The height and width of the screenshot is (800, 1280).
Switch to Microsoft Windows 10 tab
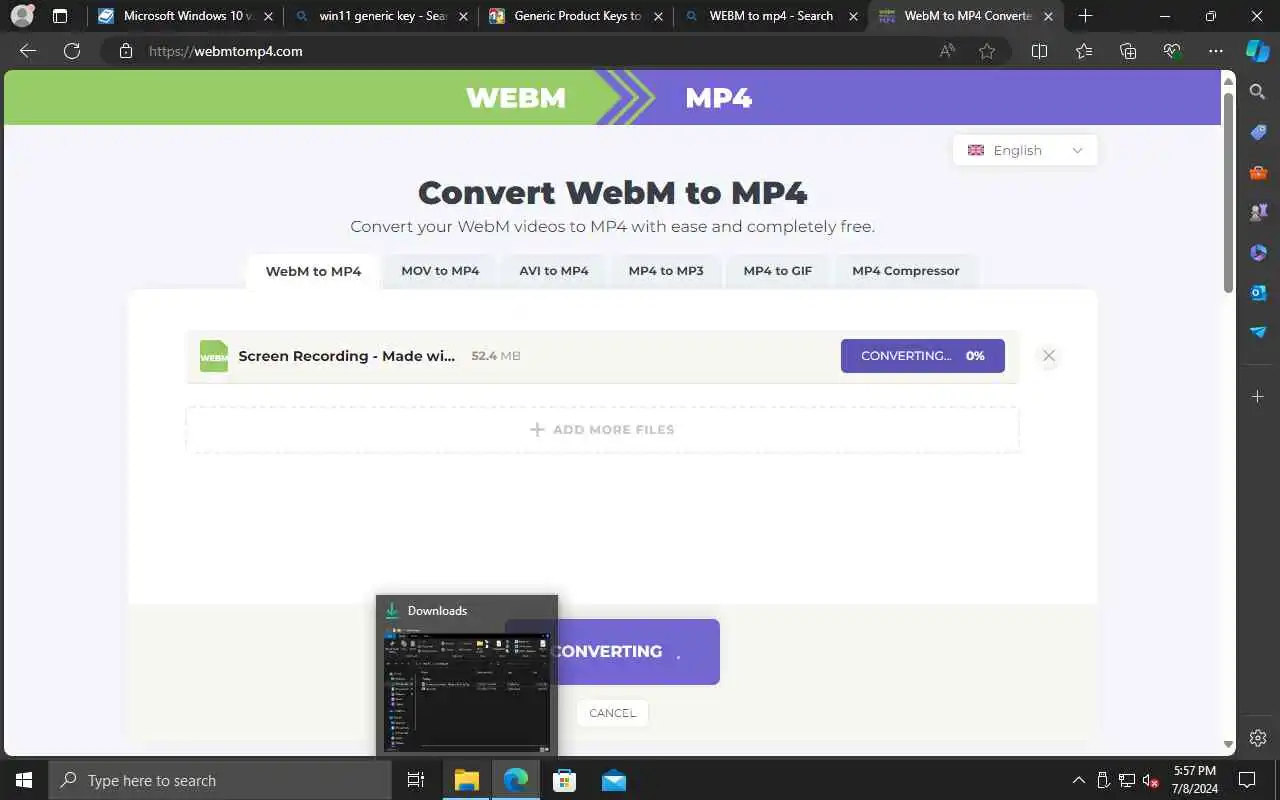click(x=185, y=16)
